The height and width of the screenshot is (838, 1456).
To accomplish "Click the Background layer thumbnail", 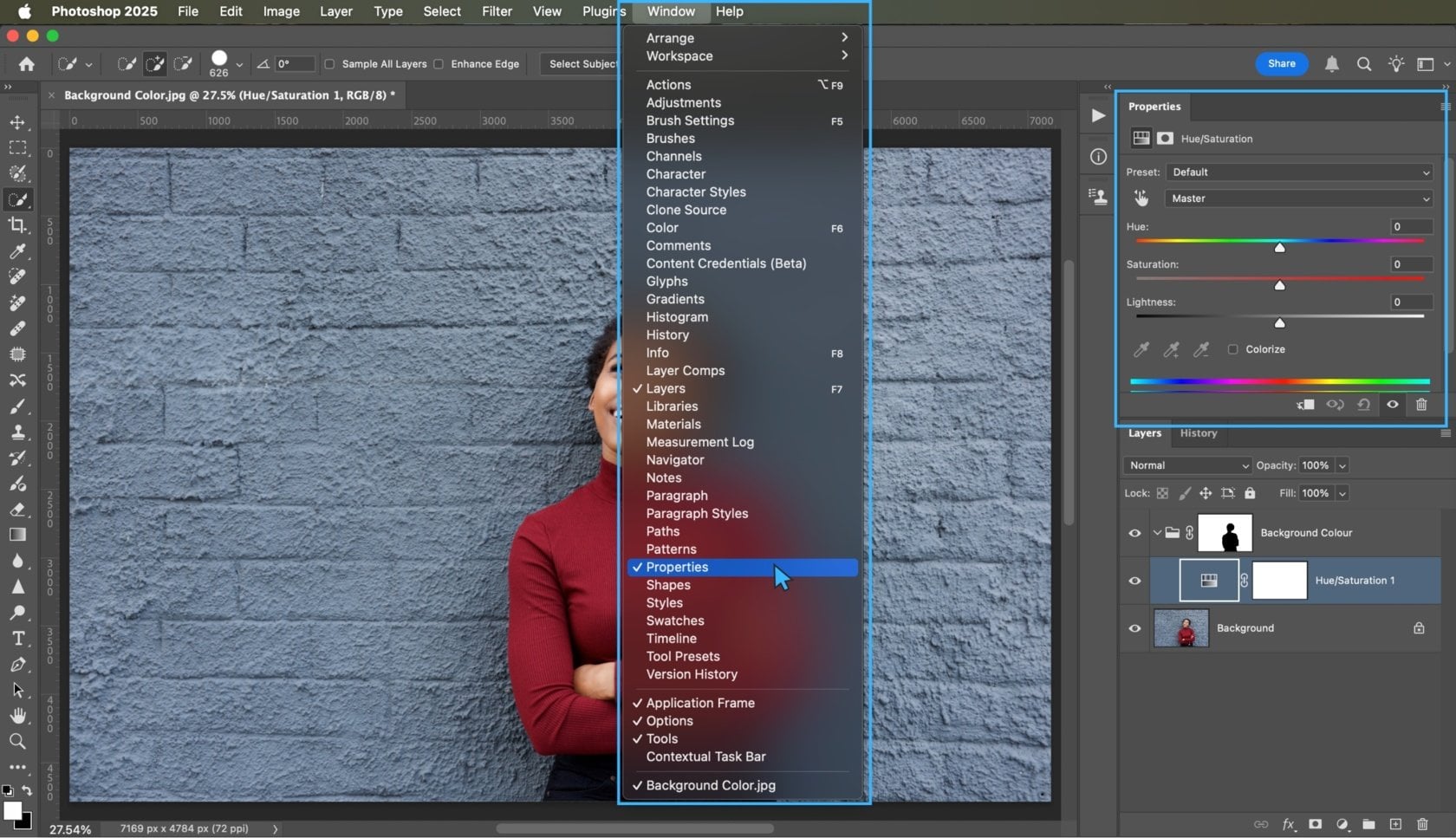I will [x=1181, y=628].
